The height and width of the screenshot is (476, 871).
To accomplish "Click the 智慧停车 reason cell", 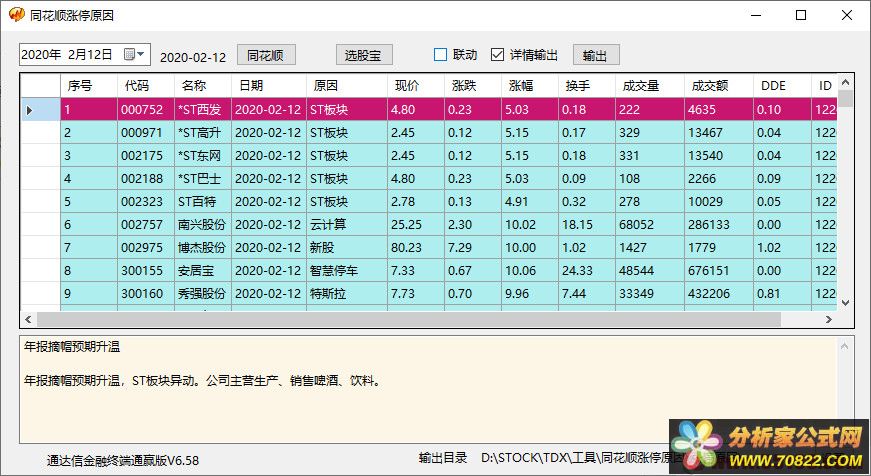I will [x=347, y=270].
